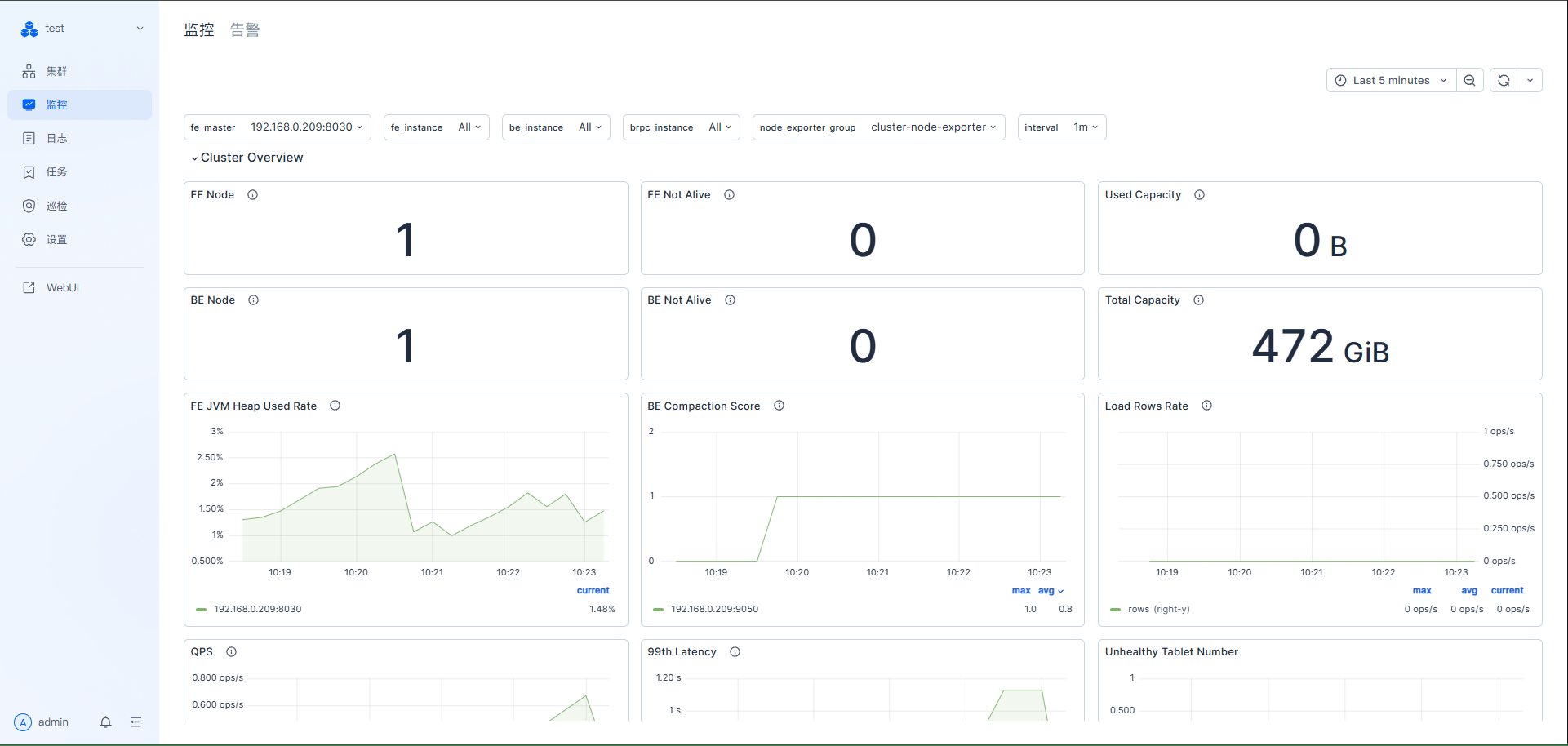This screenshot has height=746, width=1568.
Task: Toggle 192.168.0.209:8030 legend series
Action: (257, 609)
